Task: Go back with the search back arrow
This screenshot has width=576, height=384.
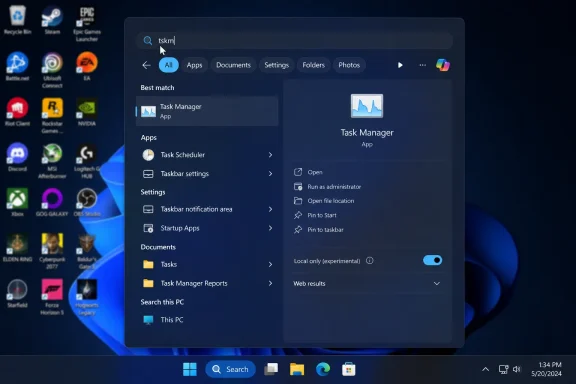Action: [x=146, y=65]
